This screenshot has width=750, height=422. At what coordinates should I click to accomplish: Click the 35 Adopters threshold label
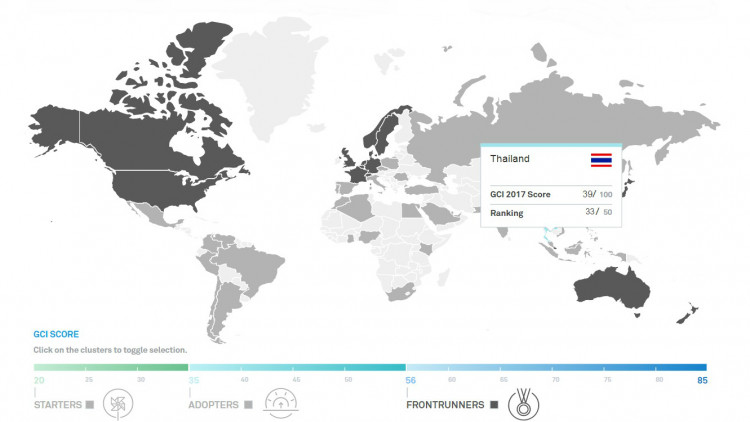coord(194,380)
